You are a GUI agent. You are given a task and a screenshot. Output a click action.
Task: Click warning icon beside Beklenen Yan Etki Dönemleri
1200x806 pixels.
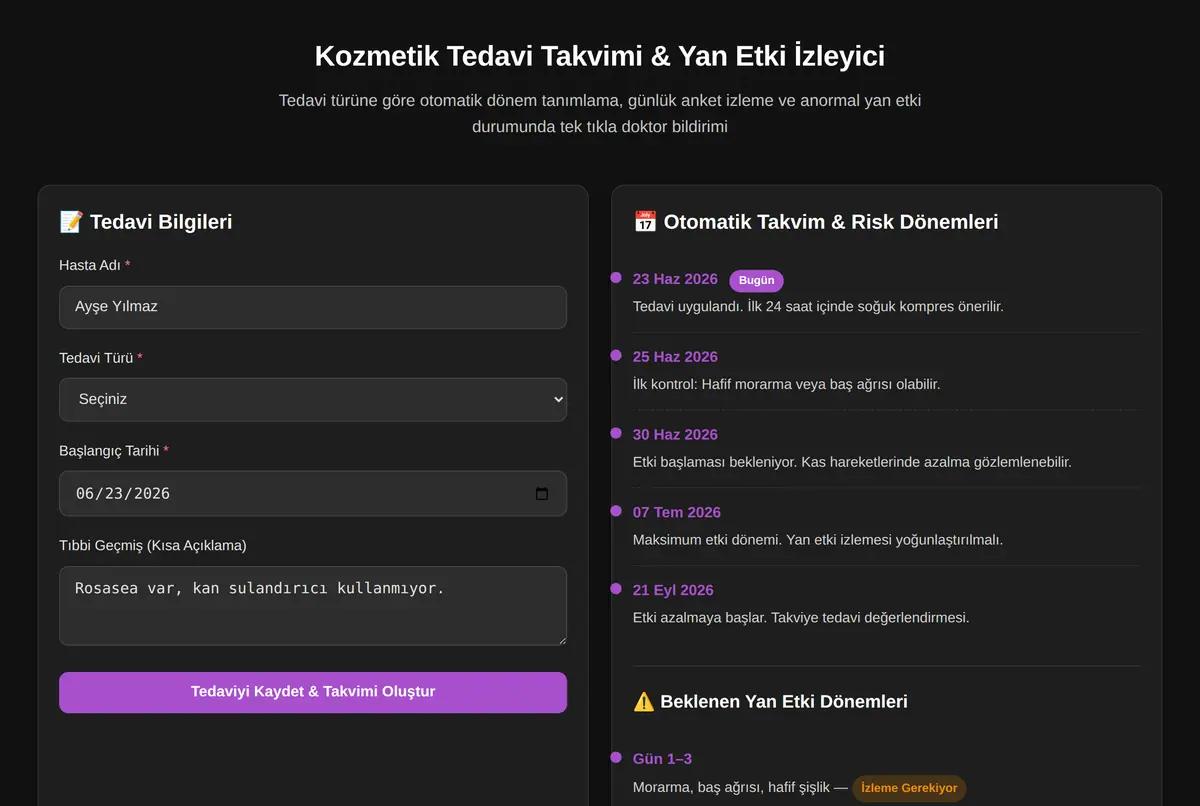coord(644,702)
